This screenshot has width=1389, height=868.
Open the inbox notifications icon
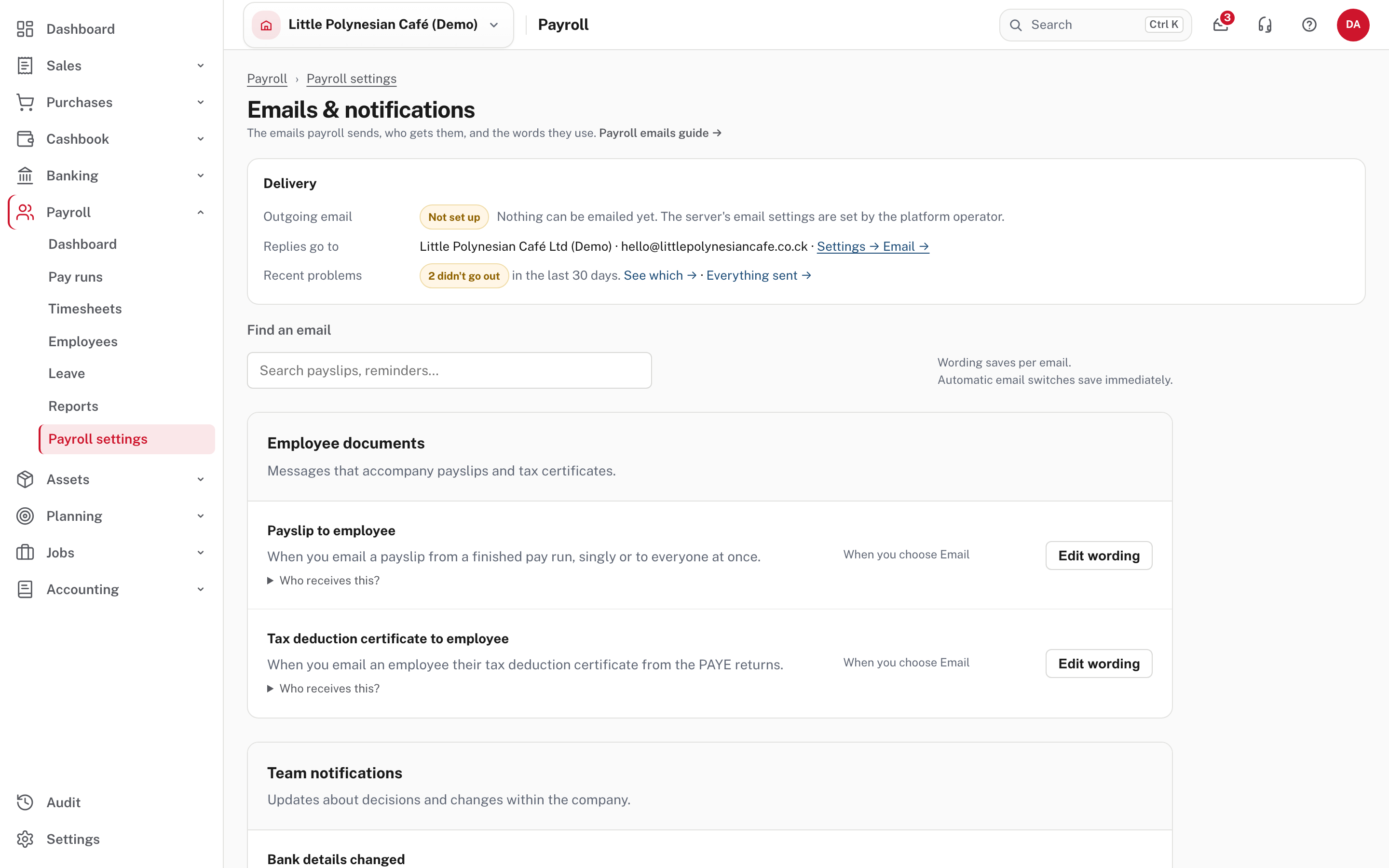coord(1221,25)
